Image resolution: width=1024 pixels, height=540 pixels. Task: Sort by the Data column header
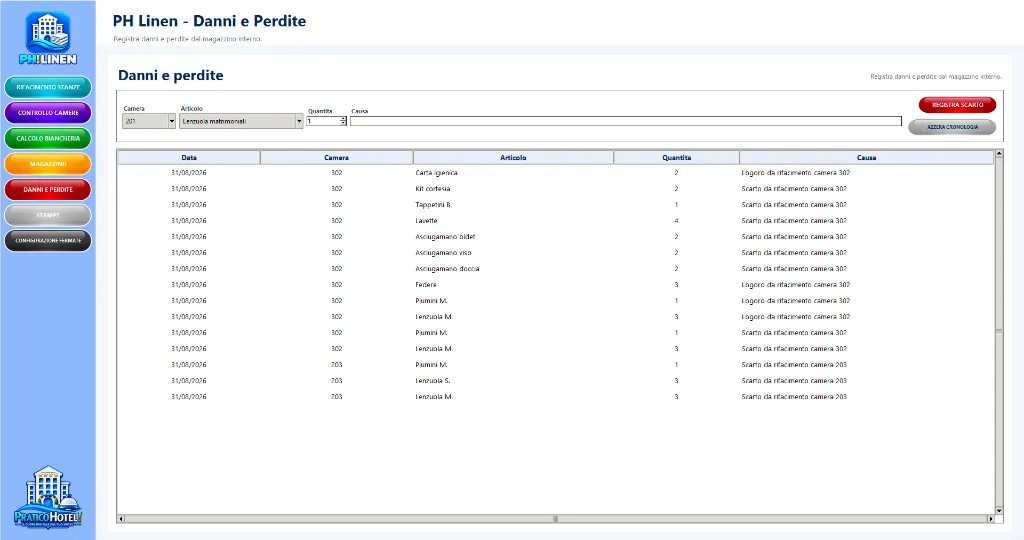coord(189,157)
